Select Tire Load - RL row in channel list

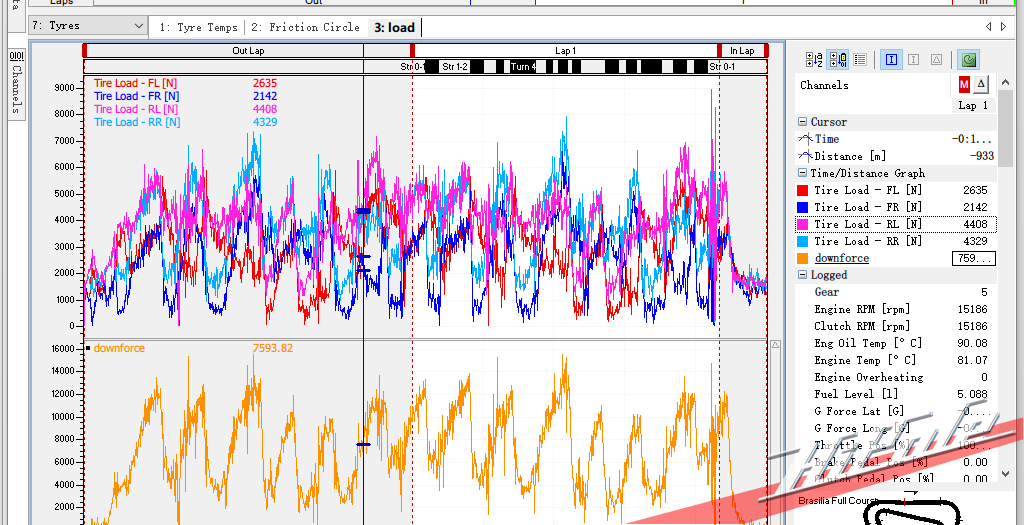coord(896,224)
